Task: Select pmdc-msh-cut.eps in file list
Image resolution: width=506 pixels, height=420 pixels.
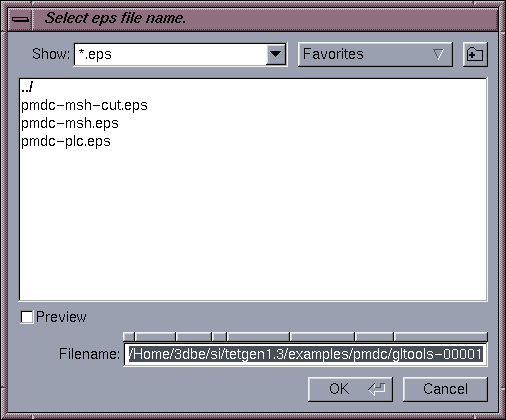Action: 84,105
